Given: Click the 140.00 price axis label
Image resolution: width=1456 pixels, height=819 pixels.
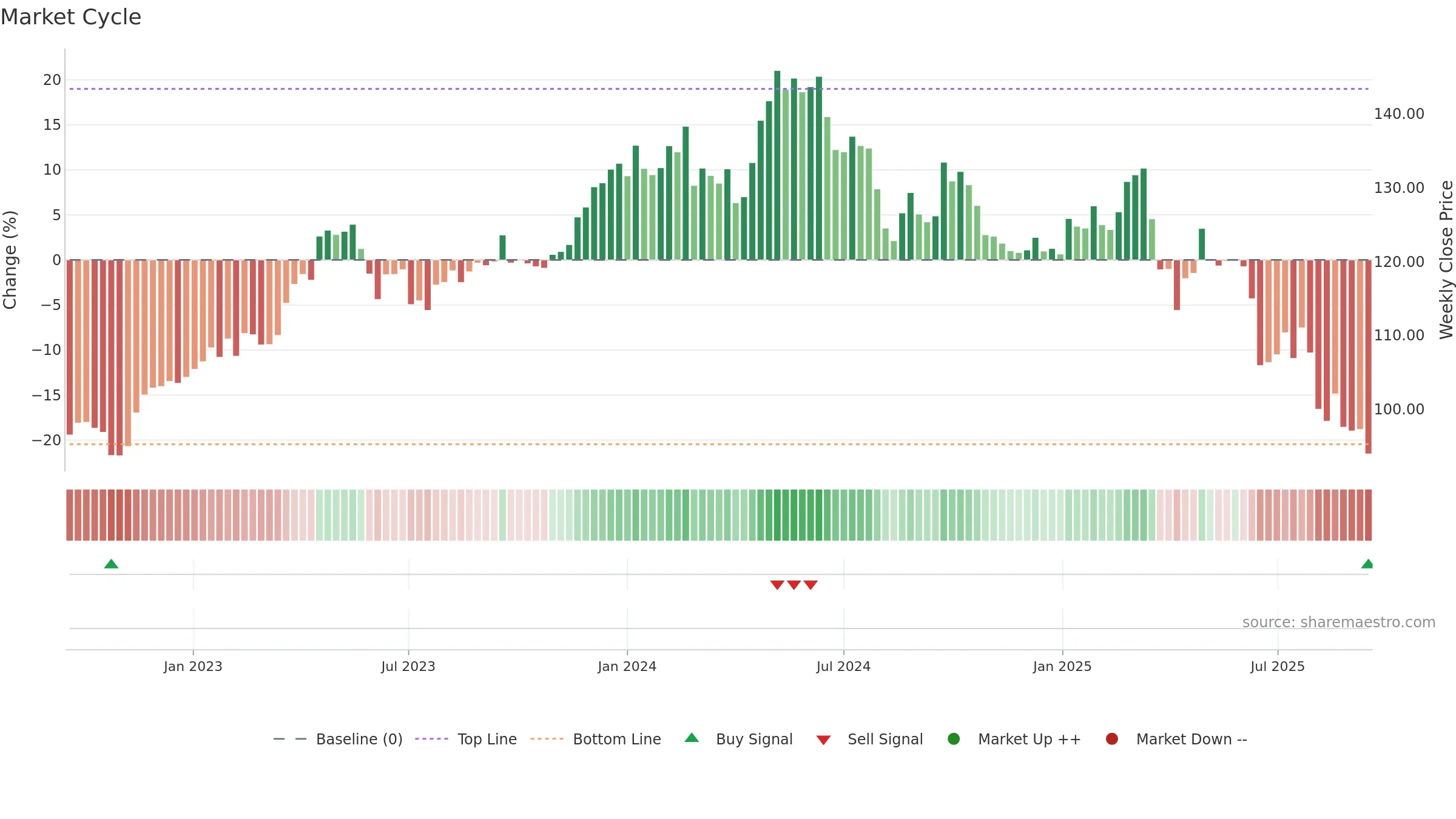Looking at the screenshot, I should [x=1399, y=114].
